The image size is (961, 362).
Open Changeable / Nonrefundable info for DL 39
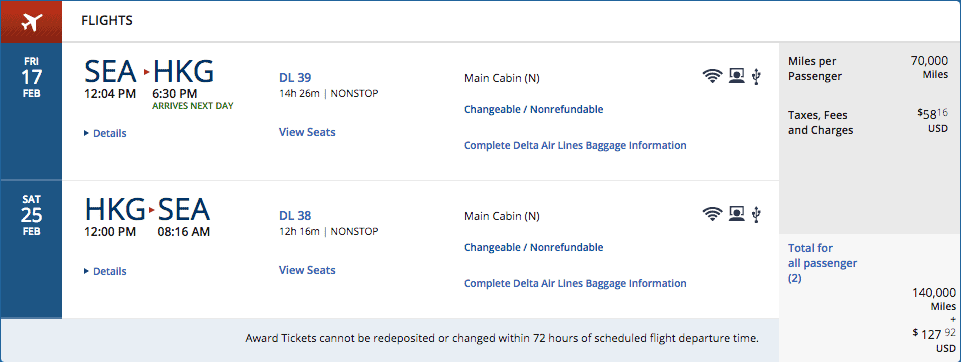pyautogui.click(x=533, y=109)
